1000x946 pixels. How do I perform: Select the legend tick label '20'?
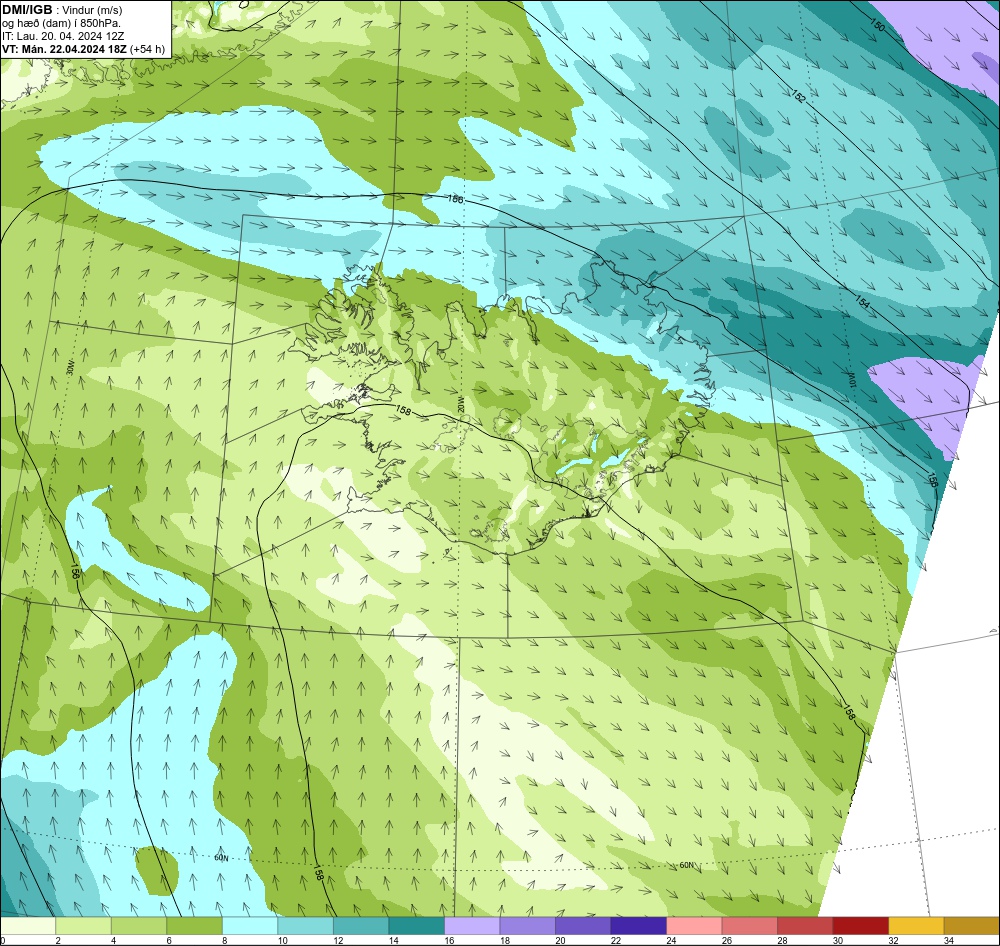[561, 940]
